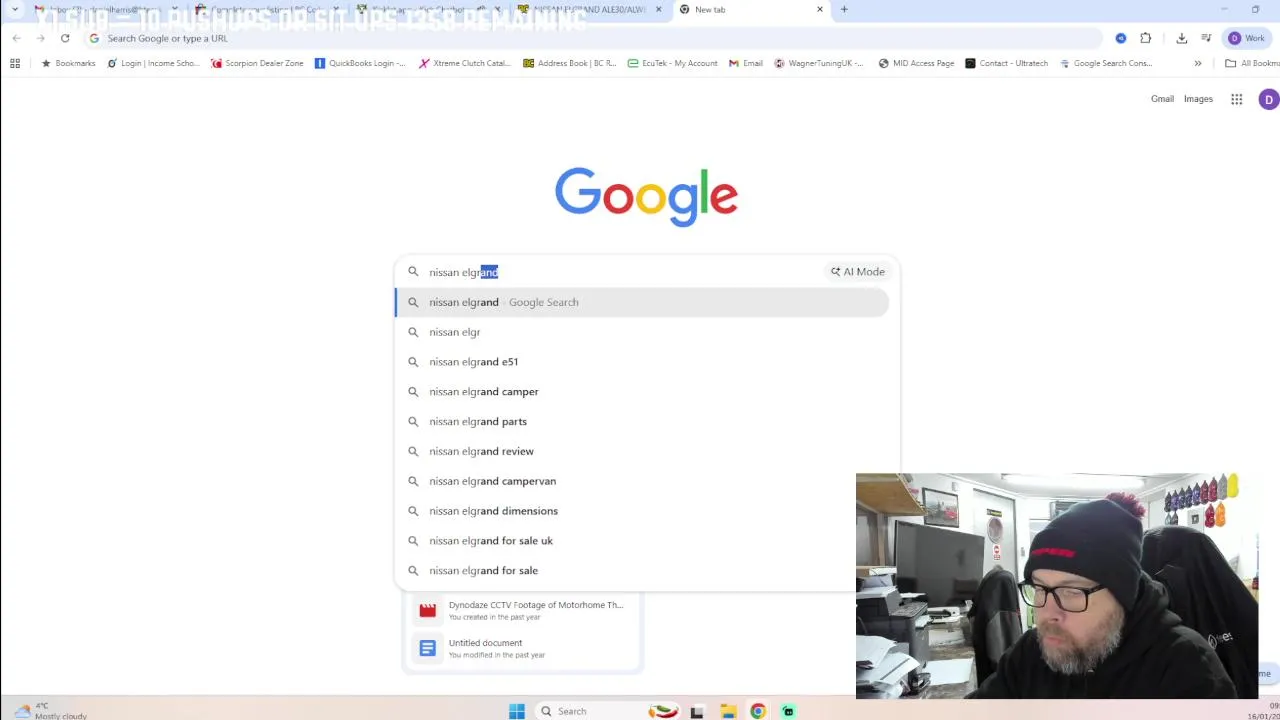Open the tab search dropdown arrow
Screen dimensions: 1280x720
pos(15,10)
